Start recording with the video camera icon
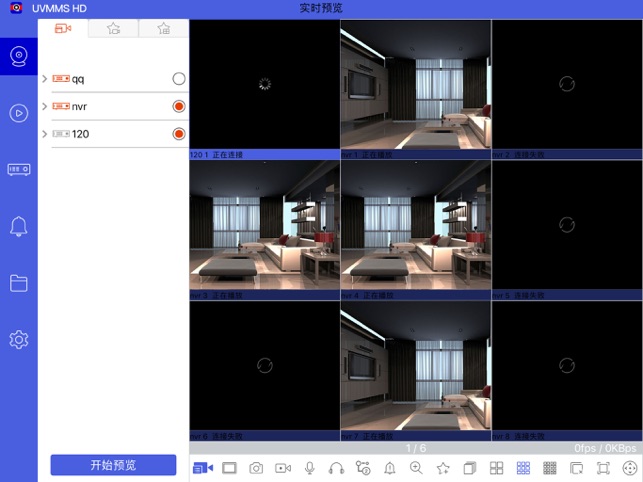Image resolution: width=643 pixels, height=482 pixels. pos(283,468)
